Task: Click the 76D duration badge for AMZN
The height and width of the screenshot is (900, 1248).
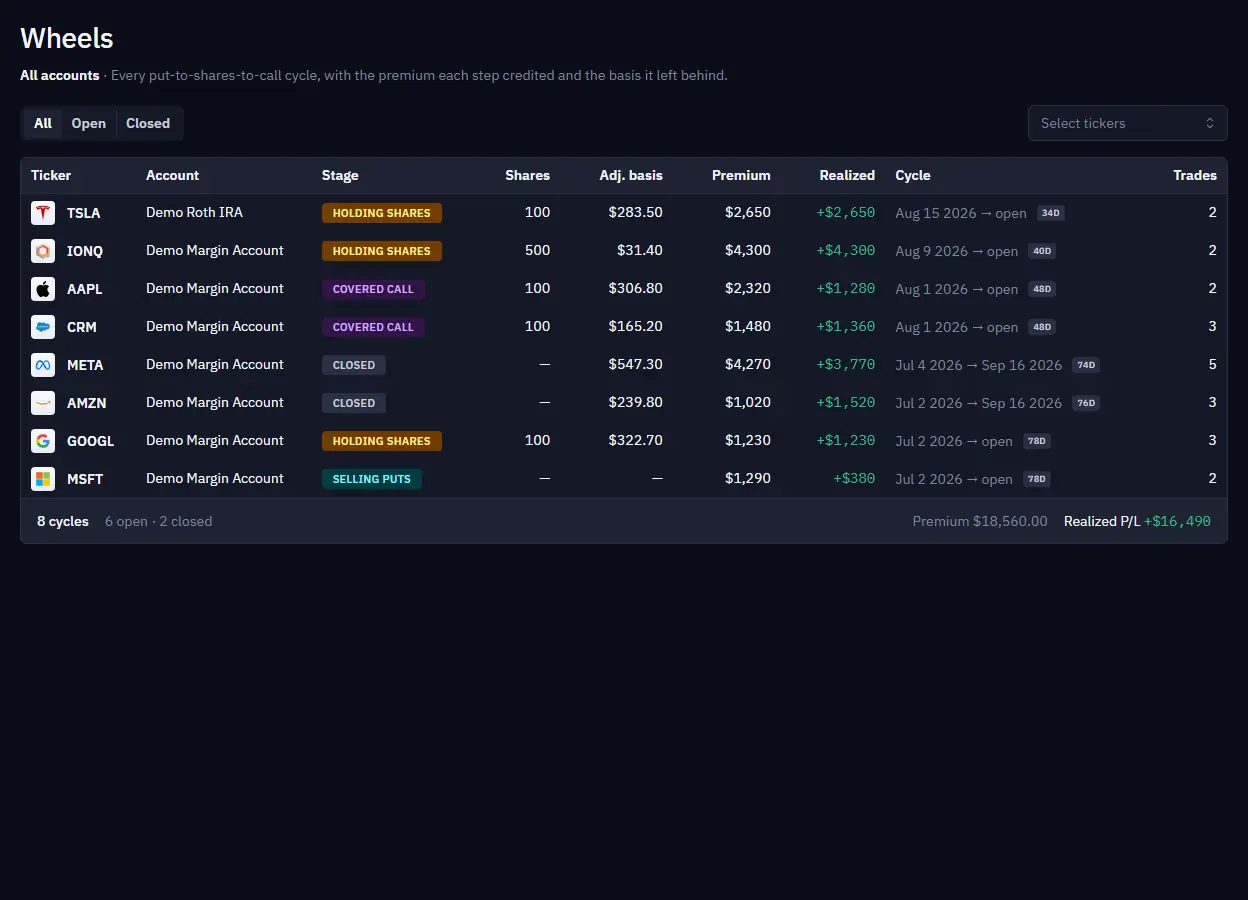Action: coord(1086,403)
